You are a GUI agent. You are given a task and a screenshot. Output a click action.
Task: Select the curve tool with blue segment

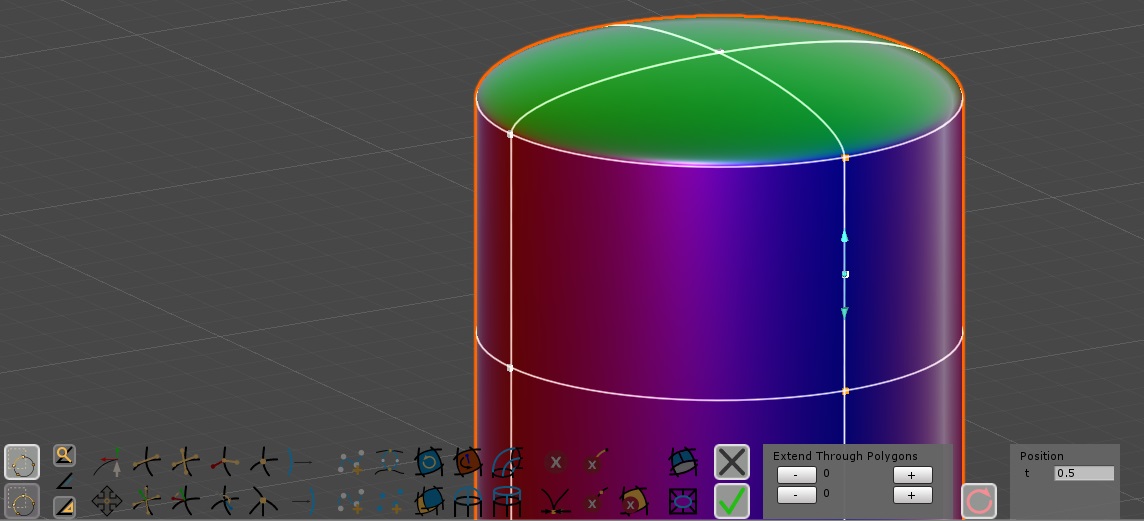pyautogui.click(x=225, y=501)
